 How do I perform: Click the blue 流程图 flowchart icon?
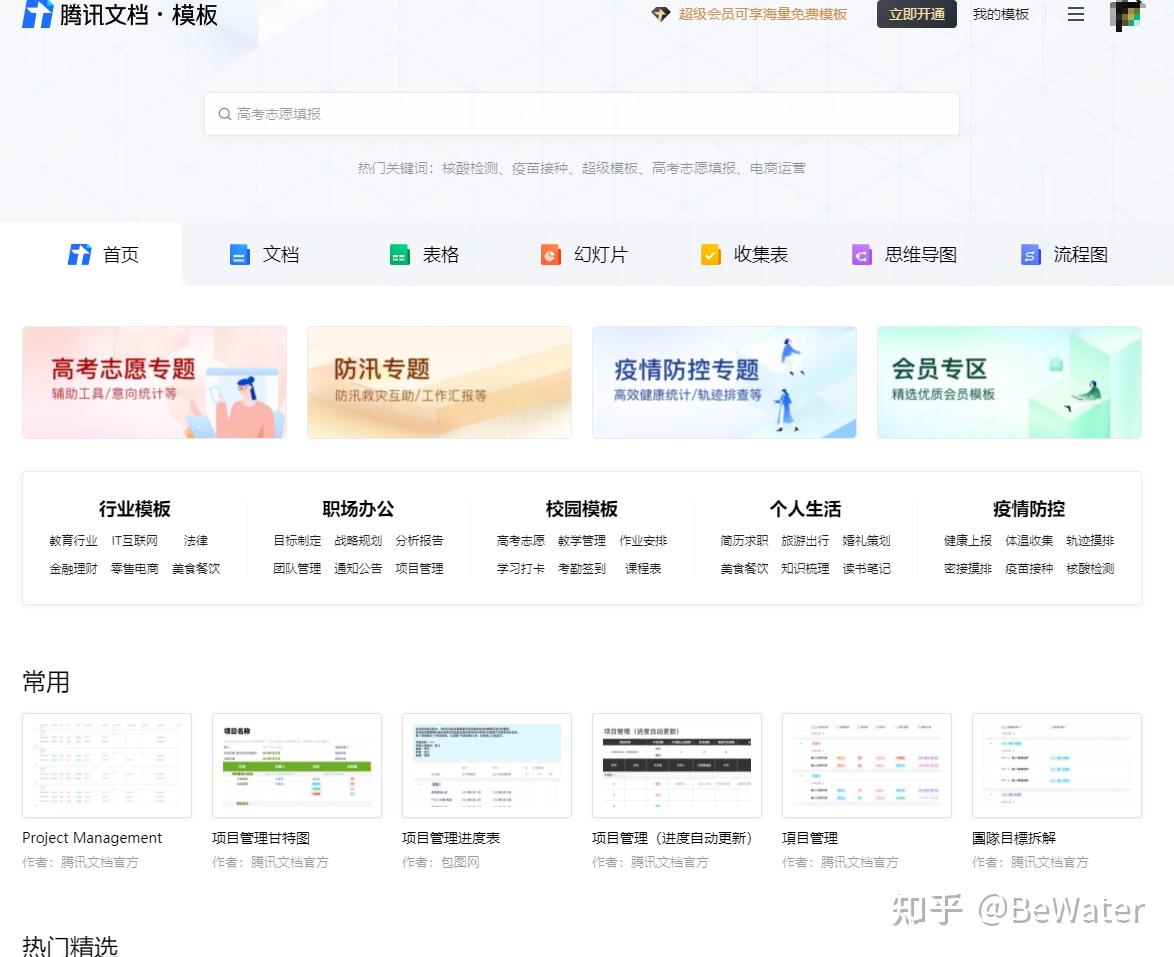(1031, 255)
